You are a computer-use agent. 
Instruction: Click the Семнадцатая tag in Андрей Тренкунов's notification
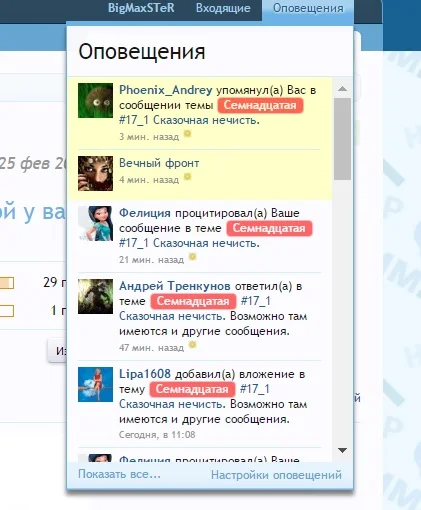coord(193,301)
